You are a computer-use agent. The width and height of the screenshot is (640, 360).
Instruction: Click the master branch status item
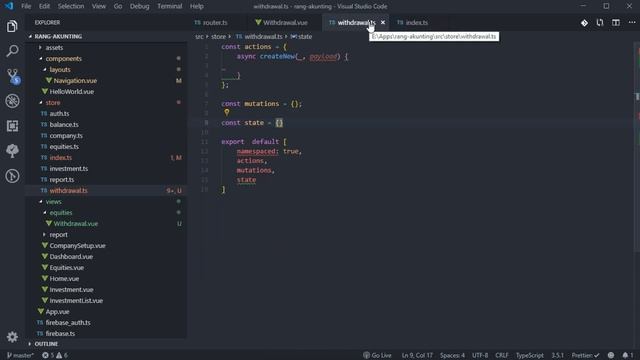point(20,355)
